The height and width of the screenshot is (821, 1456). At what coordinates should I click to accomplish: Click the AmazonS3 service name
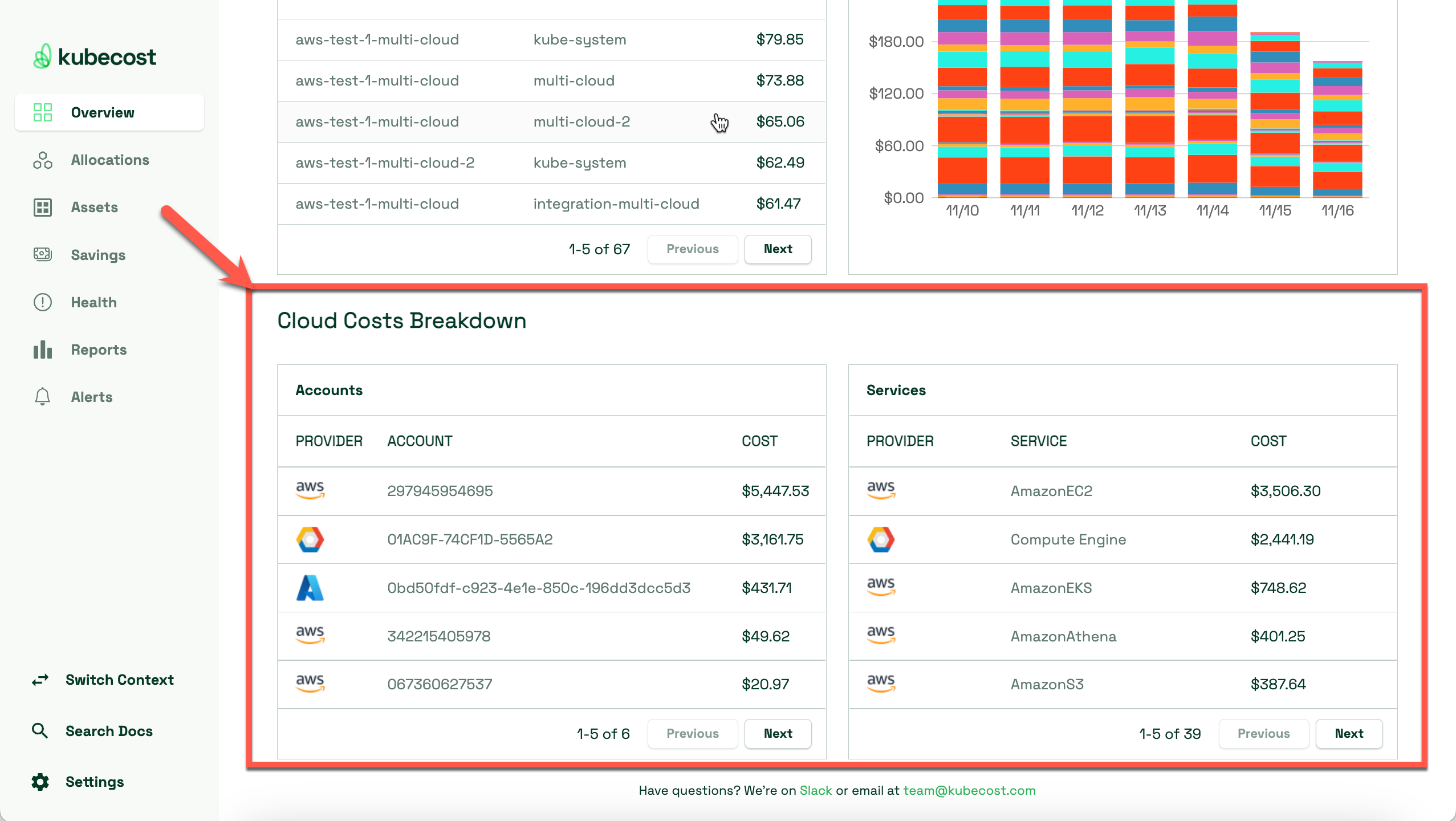[1047, 684]
